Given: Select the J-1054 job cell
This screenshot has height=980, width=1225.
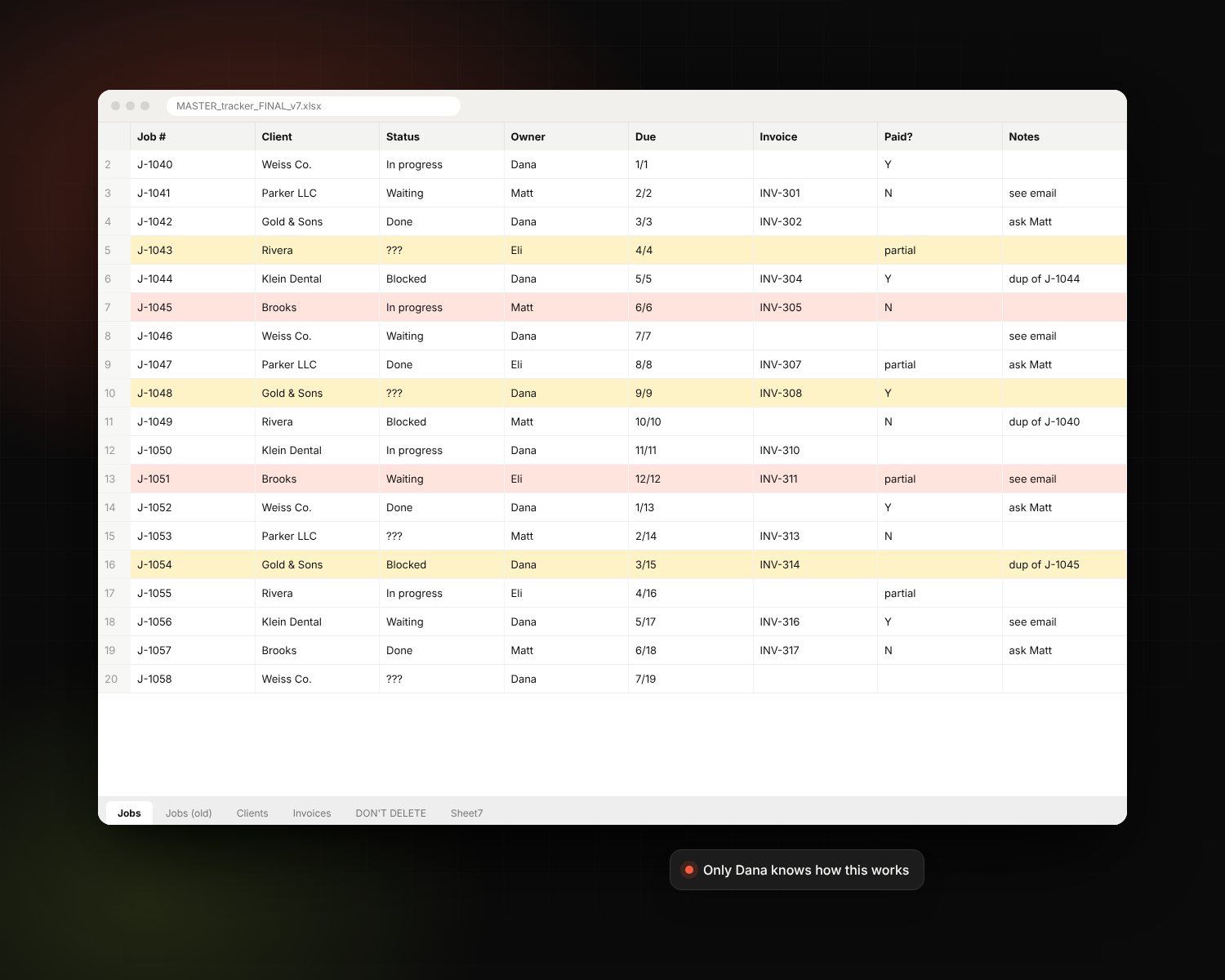Looking at the screenshot, I should click(193, 564).
